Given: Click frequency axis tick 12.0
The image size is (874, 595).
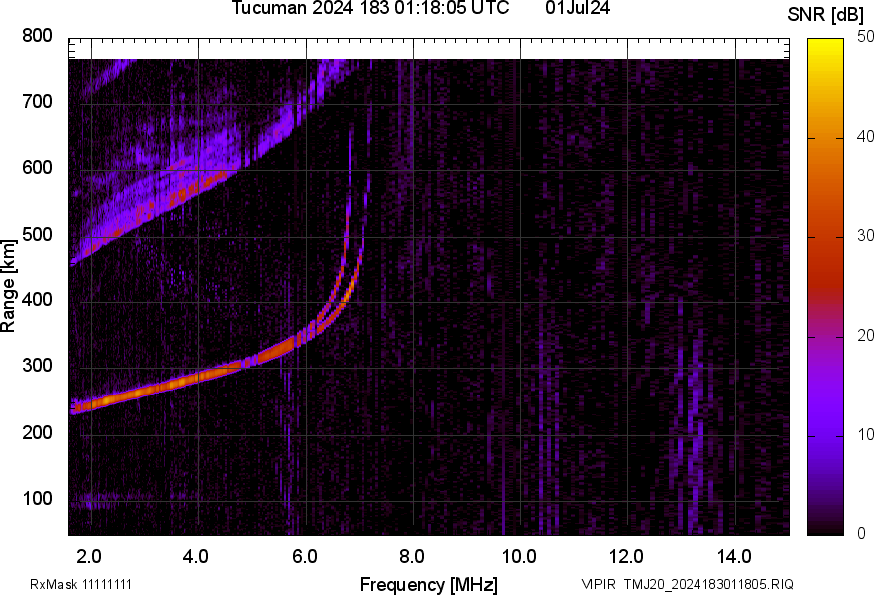Looking at the screenshot, I should [627, 557].
